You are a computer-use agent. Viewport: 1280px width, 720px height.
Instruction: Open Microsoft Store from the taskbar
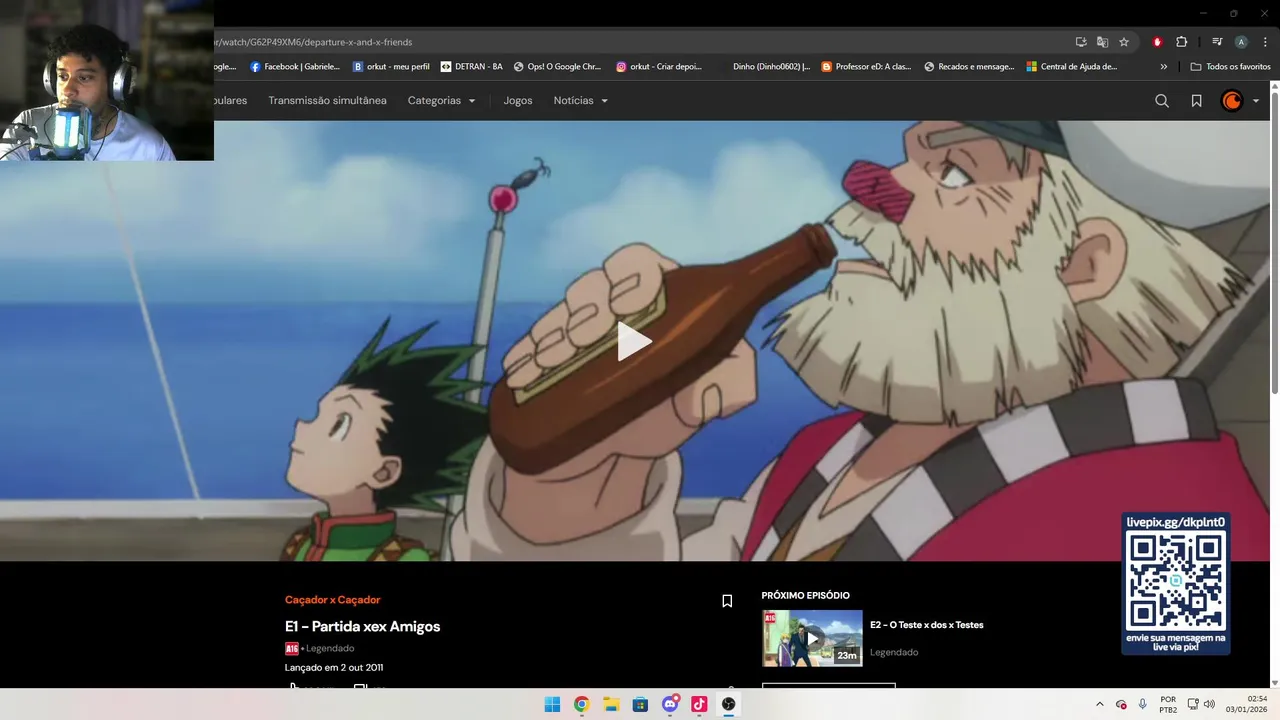coord(640,704)
